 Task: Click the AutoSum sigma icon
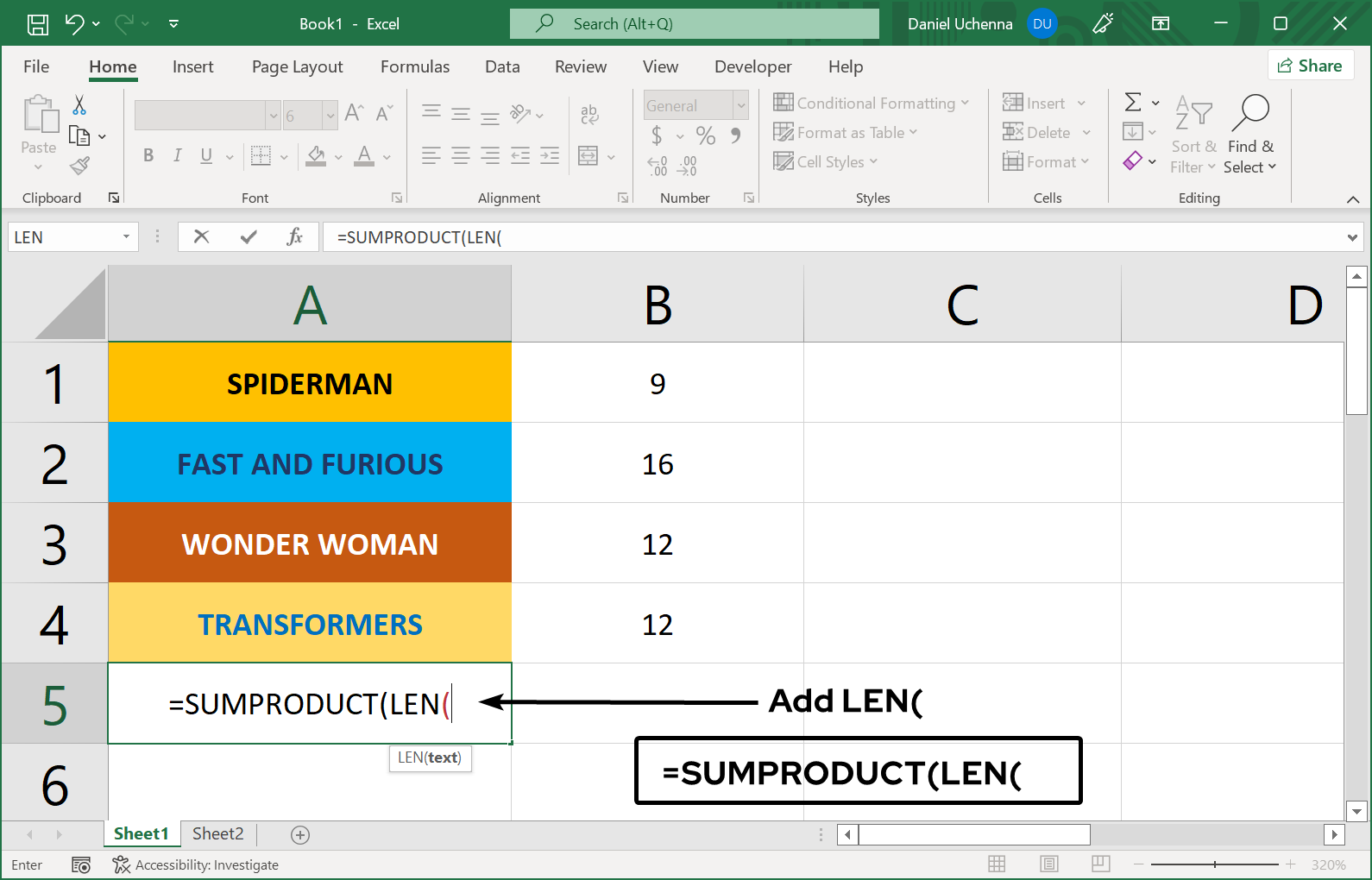[1133, 103]
